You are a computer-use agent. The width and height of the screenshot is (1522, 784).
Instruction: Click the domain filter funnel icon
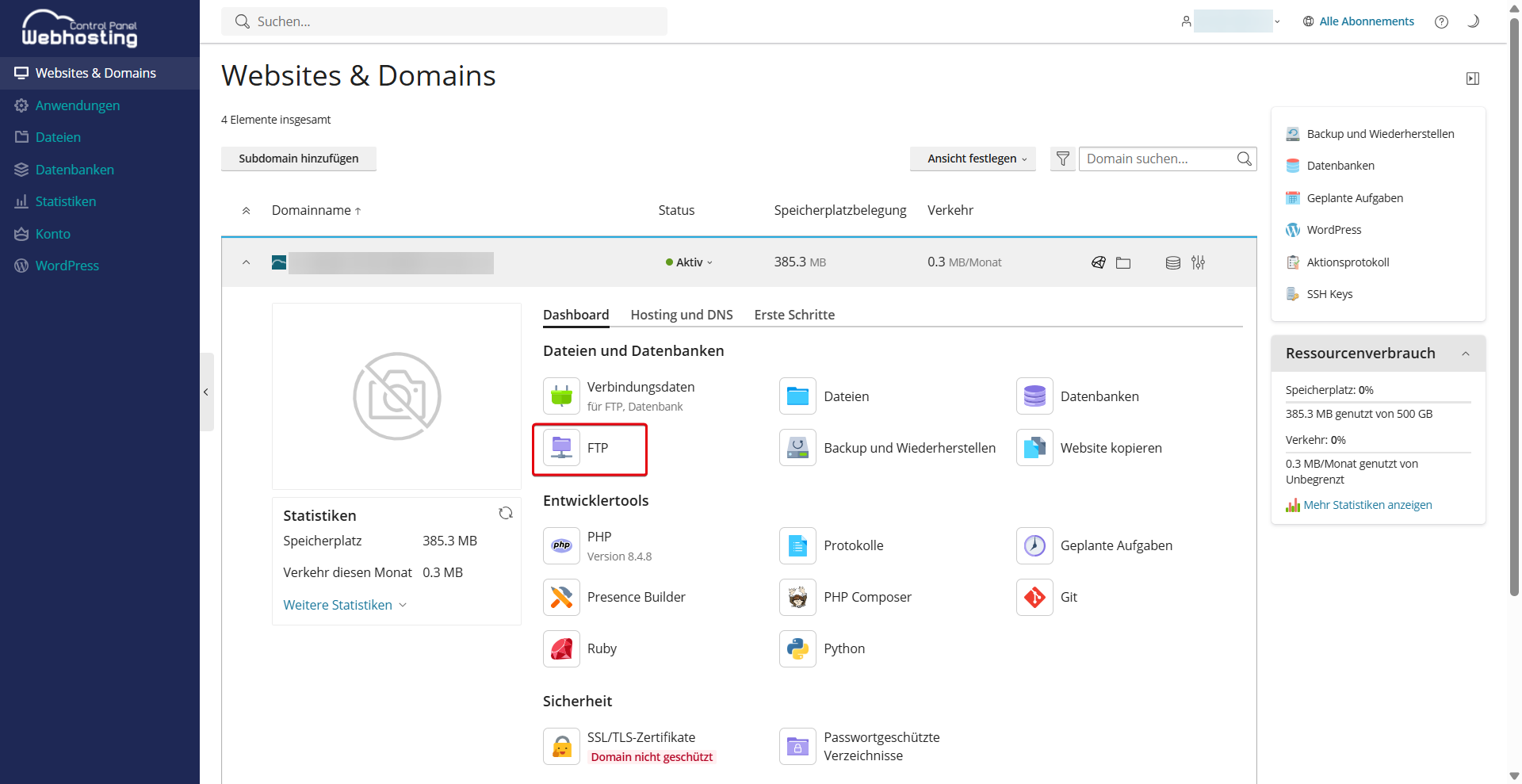1062,159
